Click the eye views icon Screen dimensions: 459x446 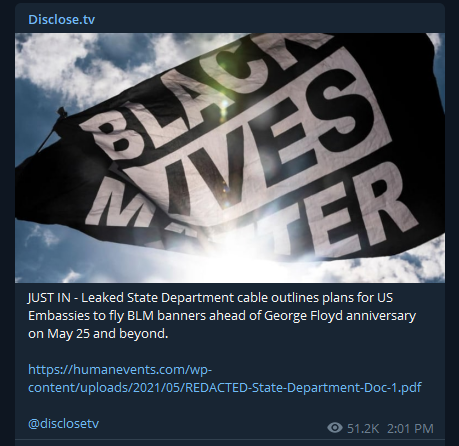coord(335,428)
